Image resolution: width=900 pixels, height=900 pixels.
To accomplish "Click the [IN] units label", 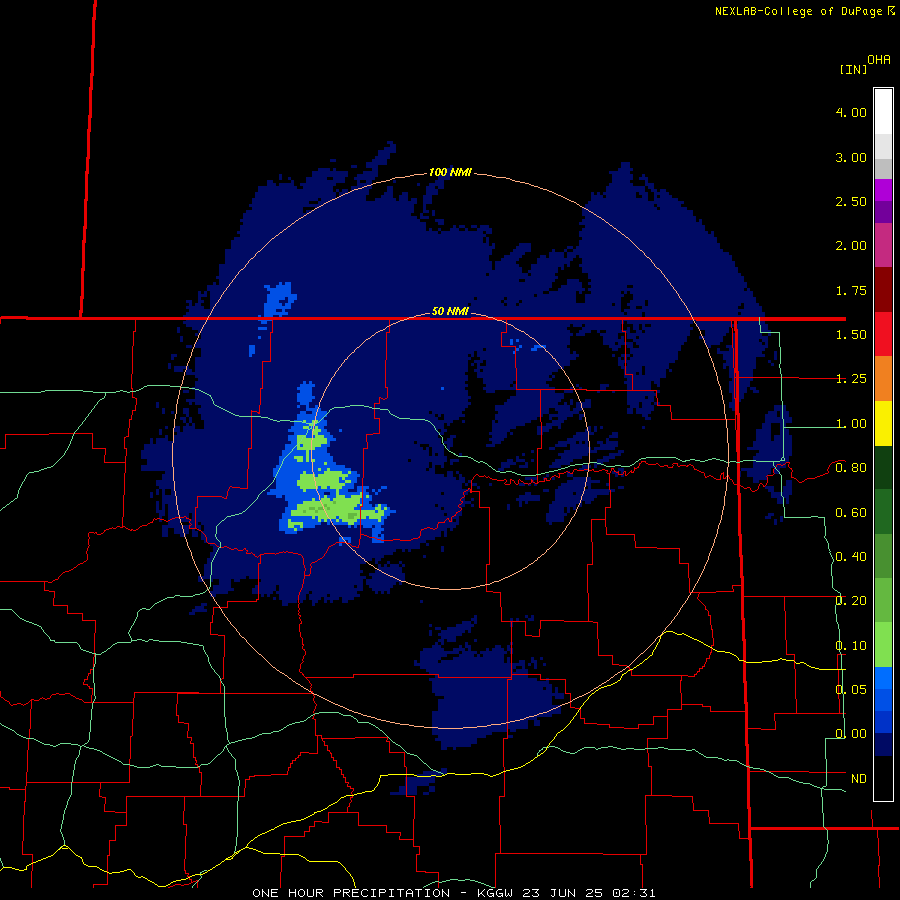I will point(854,69).
